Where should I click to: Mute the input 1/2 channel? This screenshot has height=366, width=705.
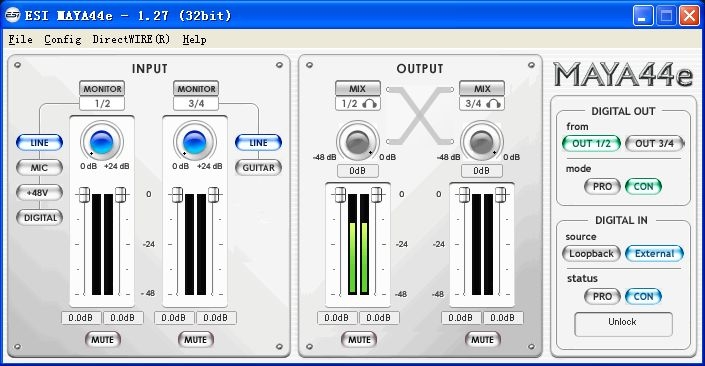point(103,339)
